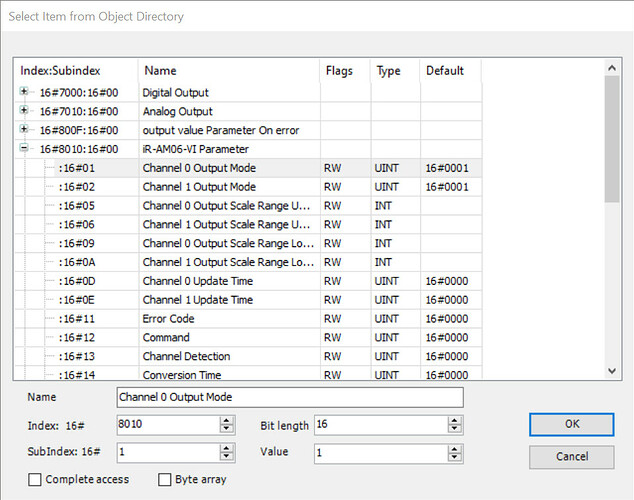This screenshot has height=500, width=634.
Task: Decrease Value field using down arrow
Action: (x=454, y=457)
